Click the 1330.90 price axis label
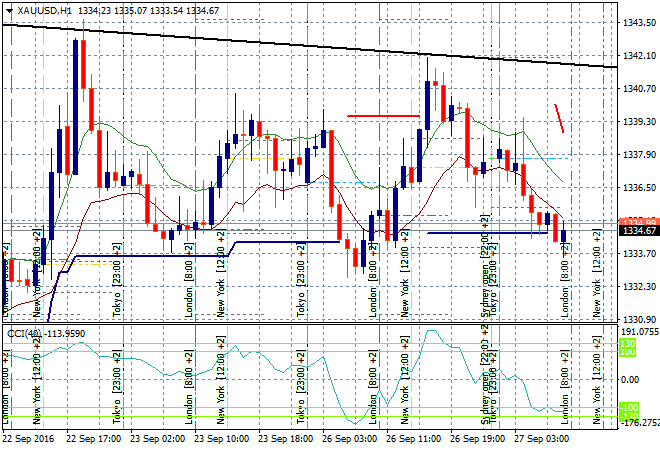The height and width of the screenshot is (450, 660). (639, 319)
